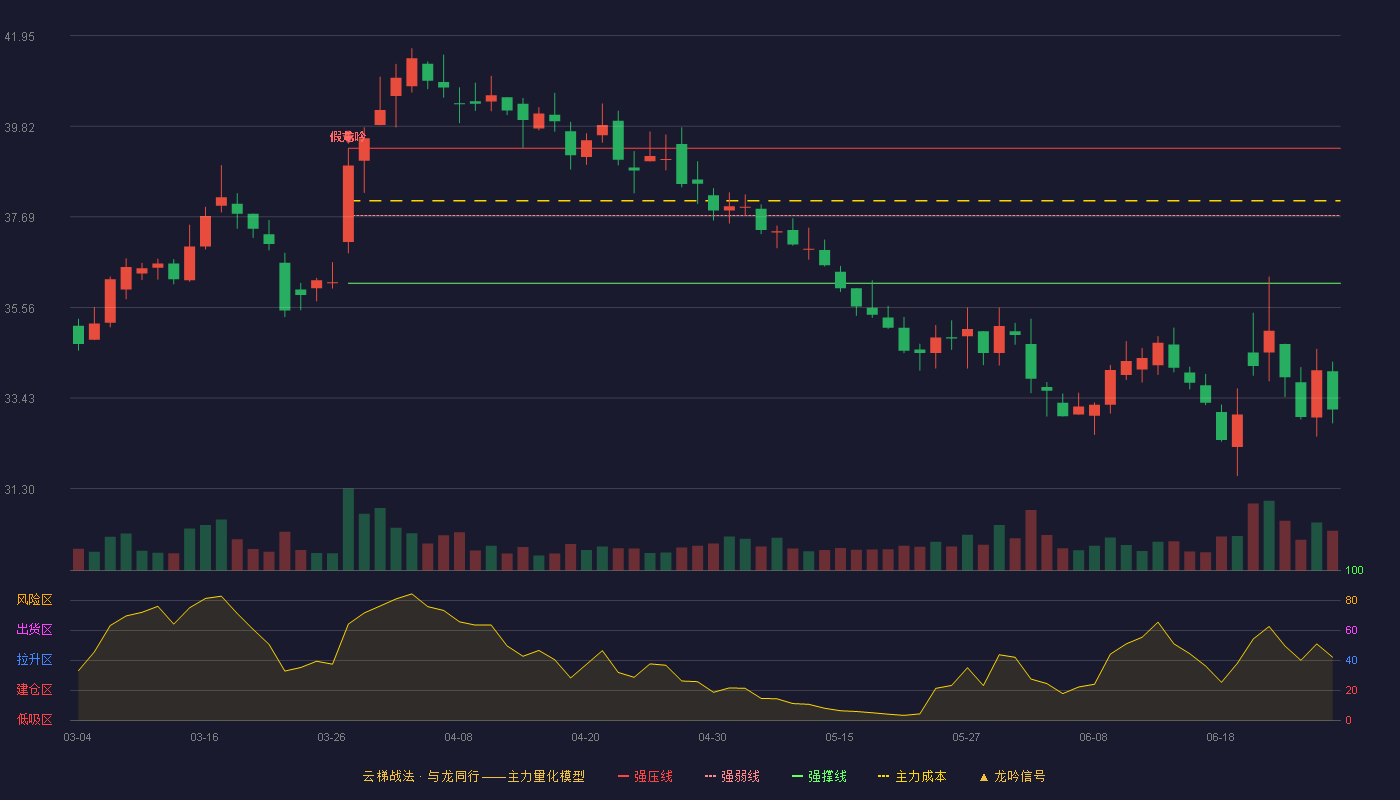
Task: Click the large red candlestick below 假龙吟
Action: pos(348,203)
